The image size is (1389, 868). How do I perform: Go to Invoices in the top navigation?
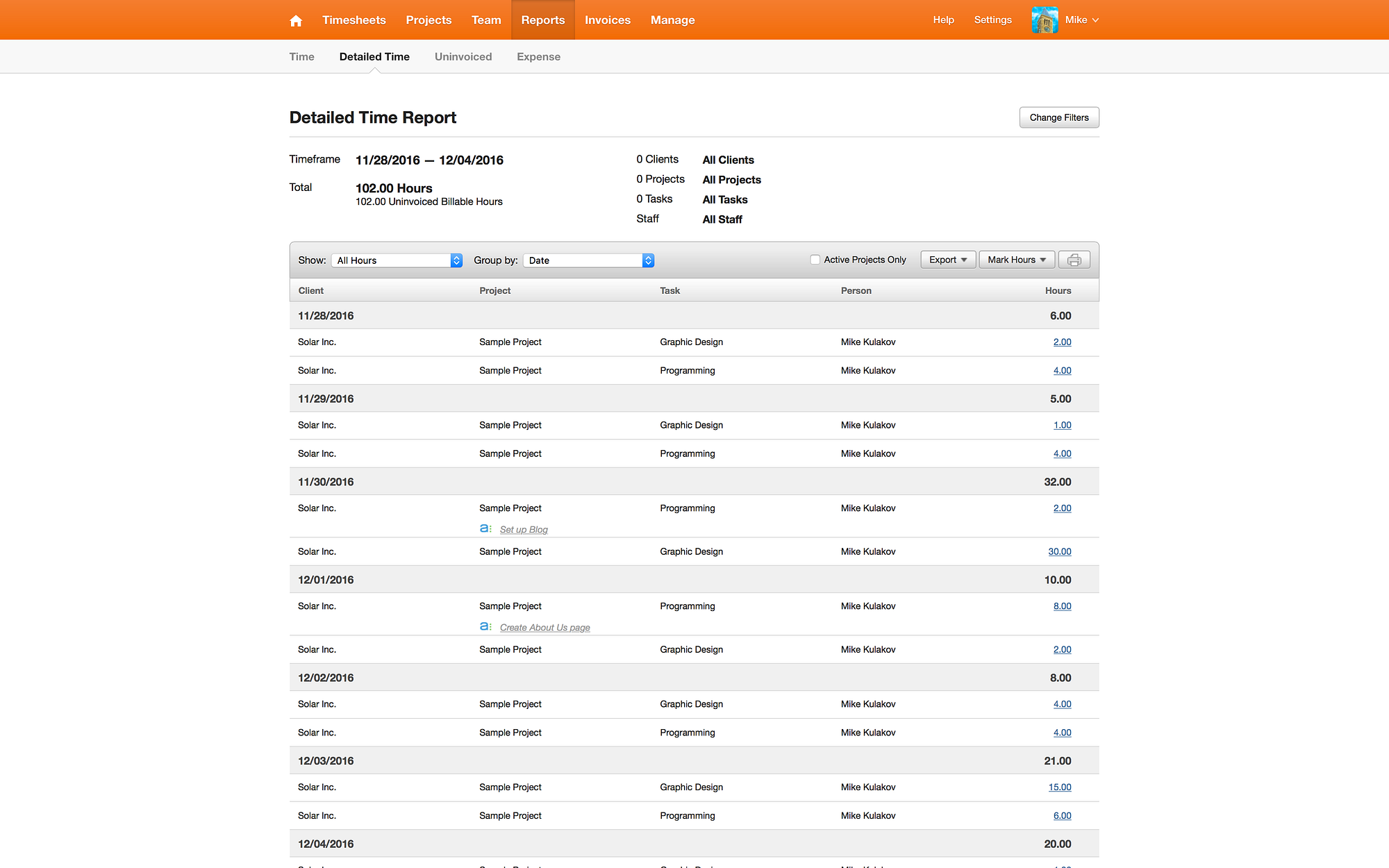(607, 20)
